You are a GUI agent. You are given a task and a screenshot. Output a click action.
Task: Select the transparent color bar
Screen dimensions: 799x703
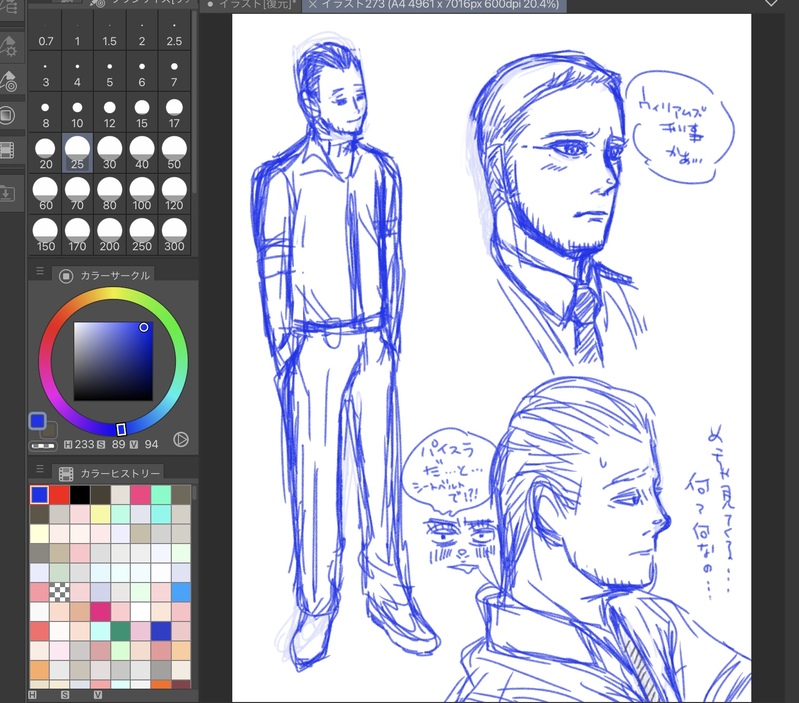pyautogui.click(x=43, y=446)
